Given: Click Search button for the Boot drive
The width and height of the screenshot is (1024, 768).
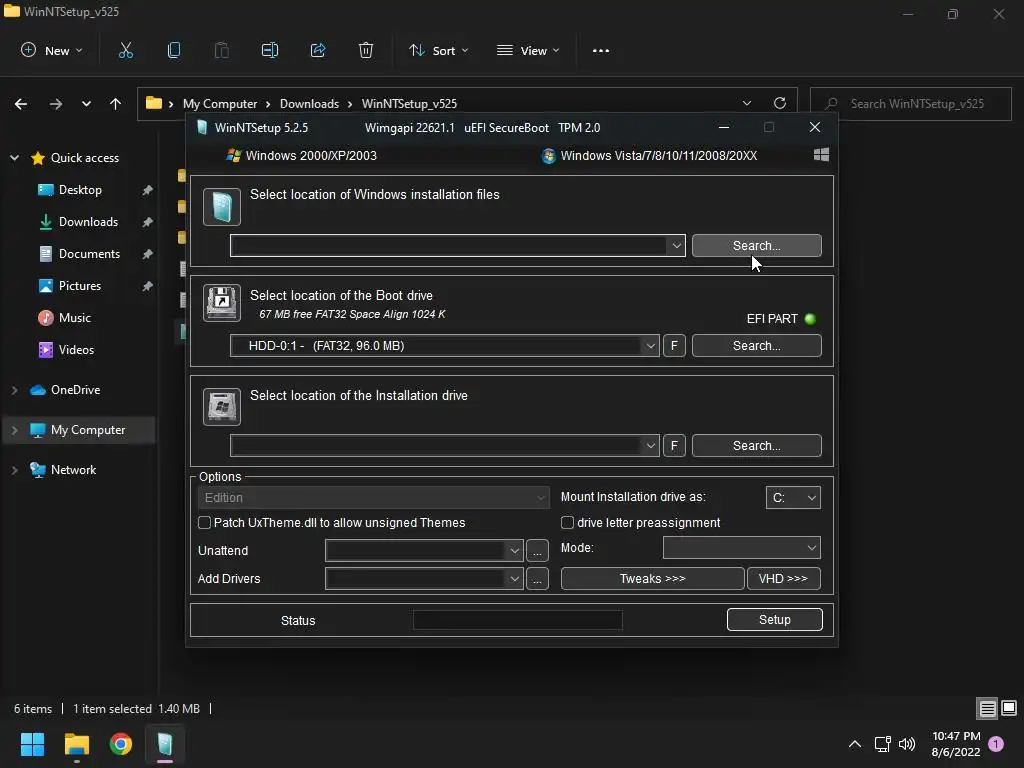Looking at the screenshot, I should tap(756, 345).
